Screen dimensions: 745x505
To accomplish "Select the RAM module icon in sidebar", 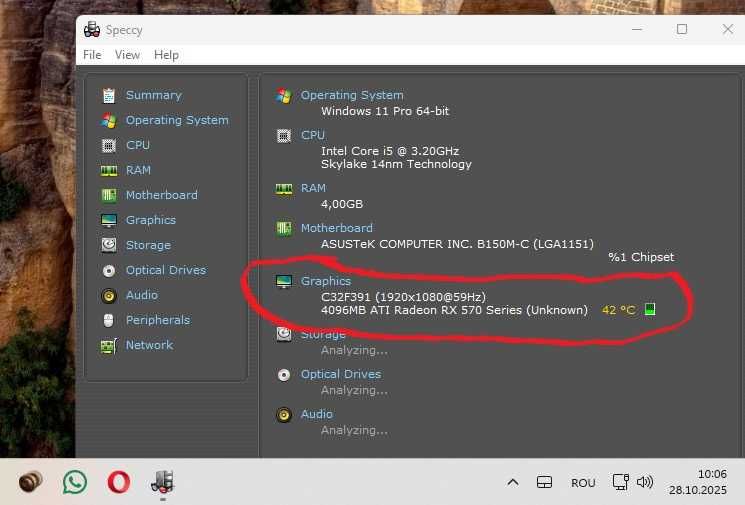I will coord(109,171).
